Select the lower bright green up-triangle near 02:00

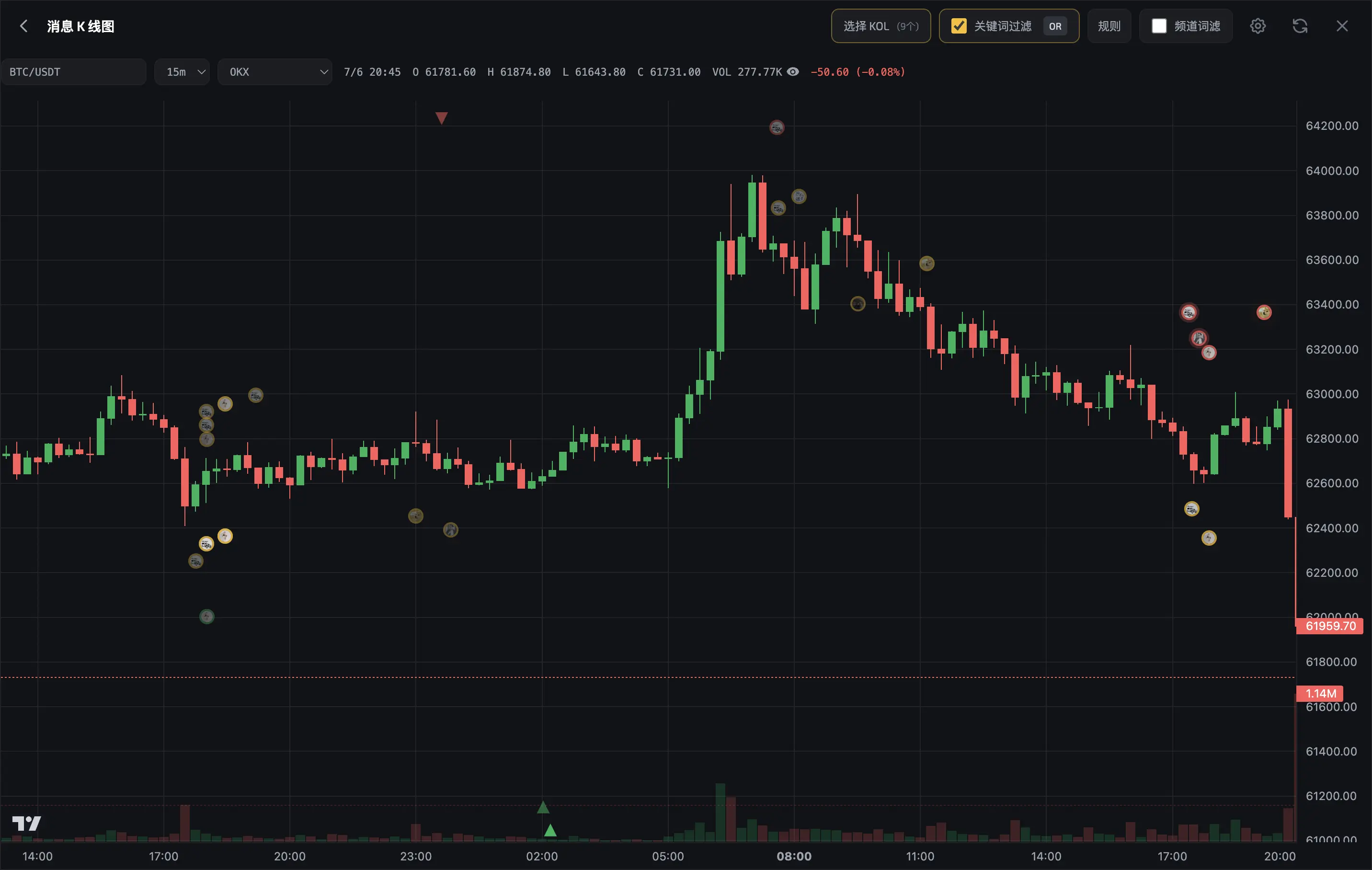click(x=550, y=831)
